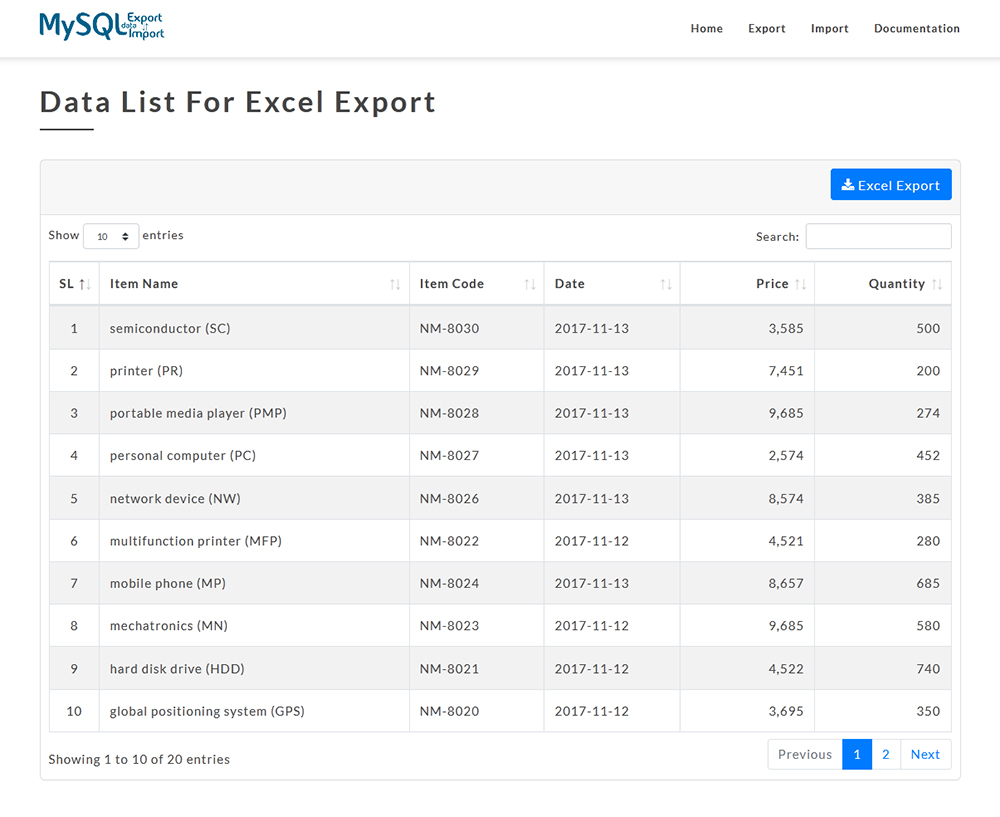Viewport: 1000px width, 817px height.
Task: Go to page 2 of results
Action: (886, 754)
